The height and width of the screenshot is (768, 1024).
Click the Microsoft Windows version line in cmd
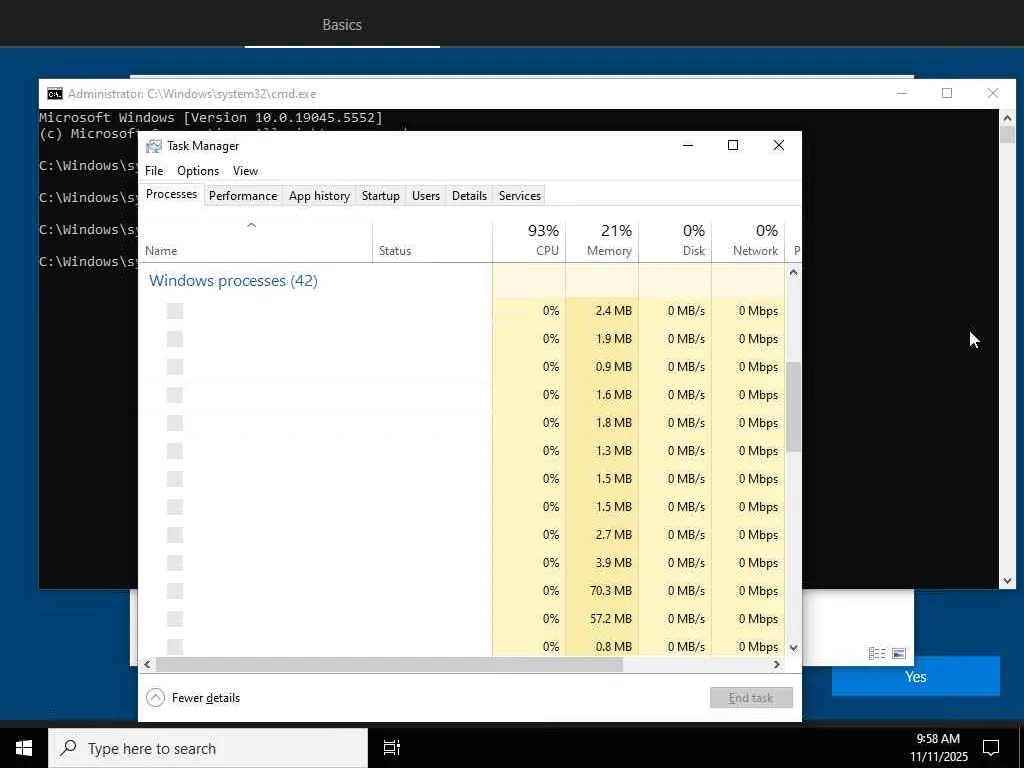[x=211, y=118]
